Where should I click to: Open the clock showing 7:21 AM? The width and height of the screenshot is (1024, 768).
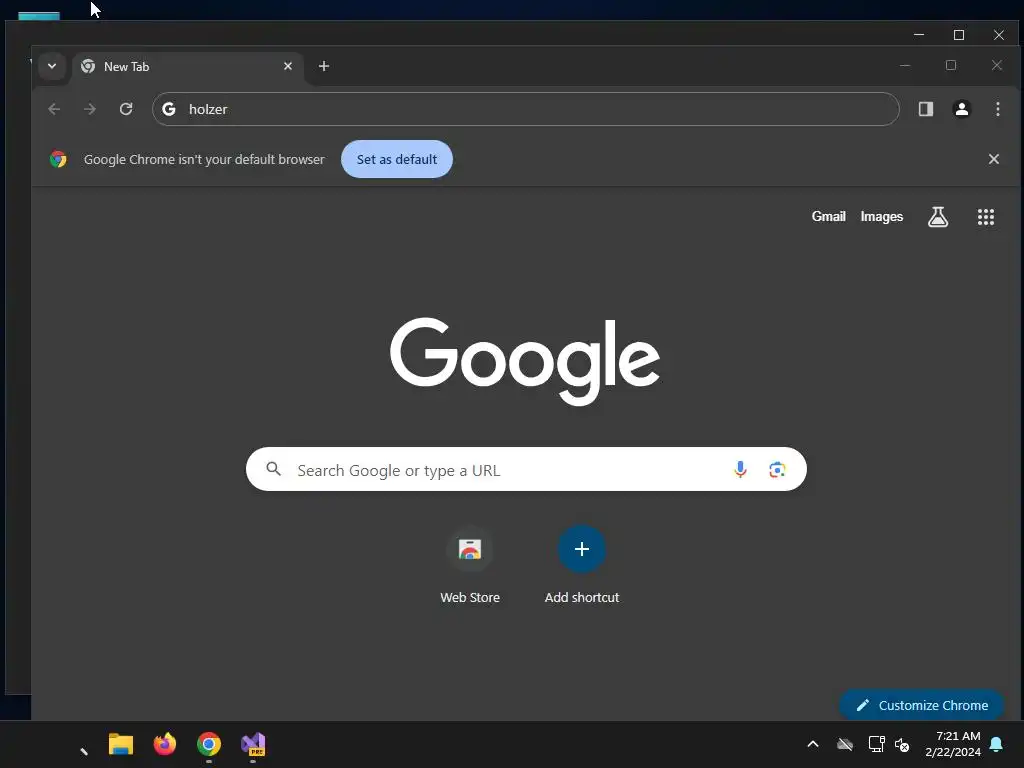pyautogui.click(x=952, y=744)
